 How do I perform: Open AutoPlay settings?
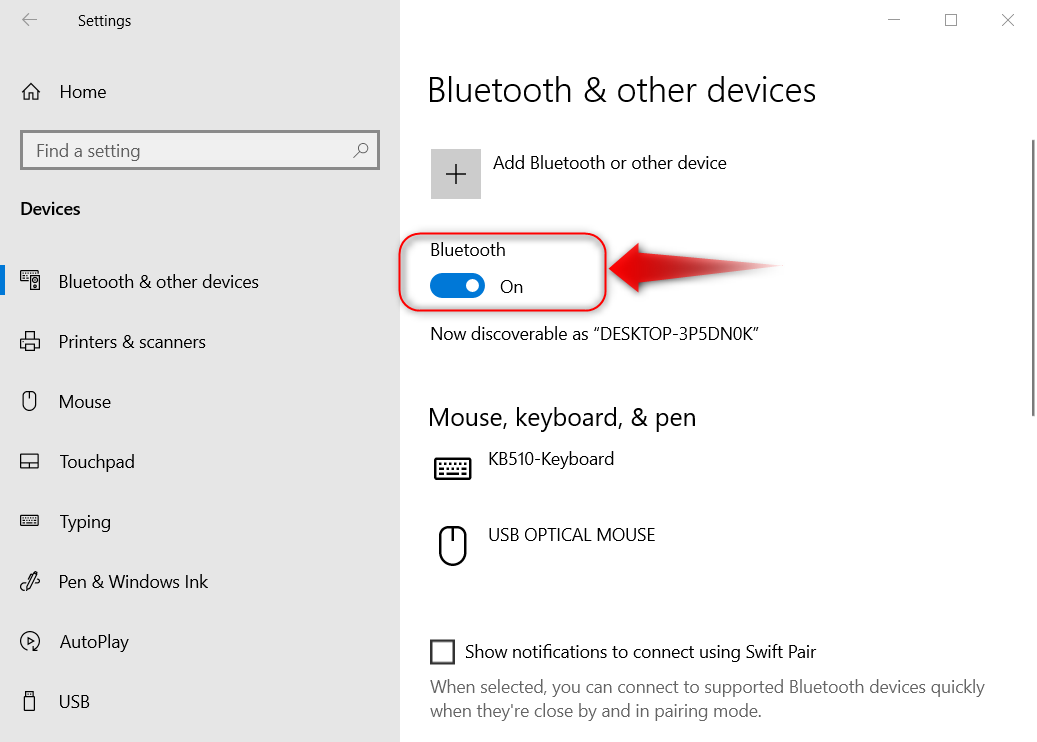pyautogui.click(x=94, y=642)
